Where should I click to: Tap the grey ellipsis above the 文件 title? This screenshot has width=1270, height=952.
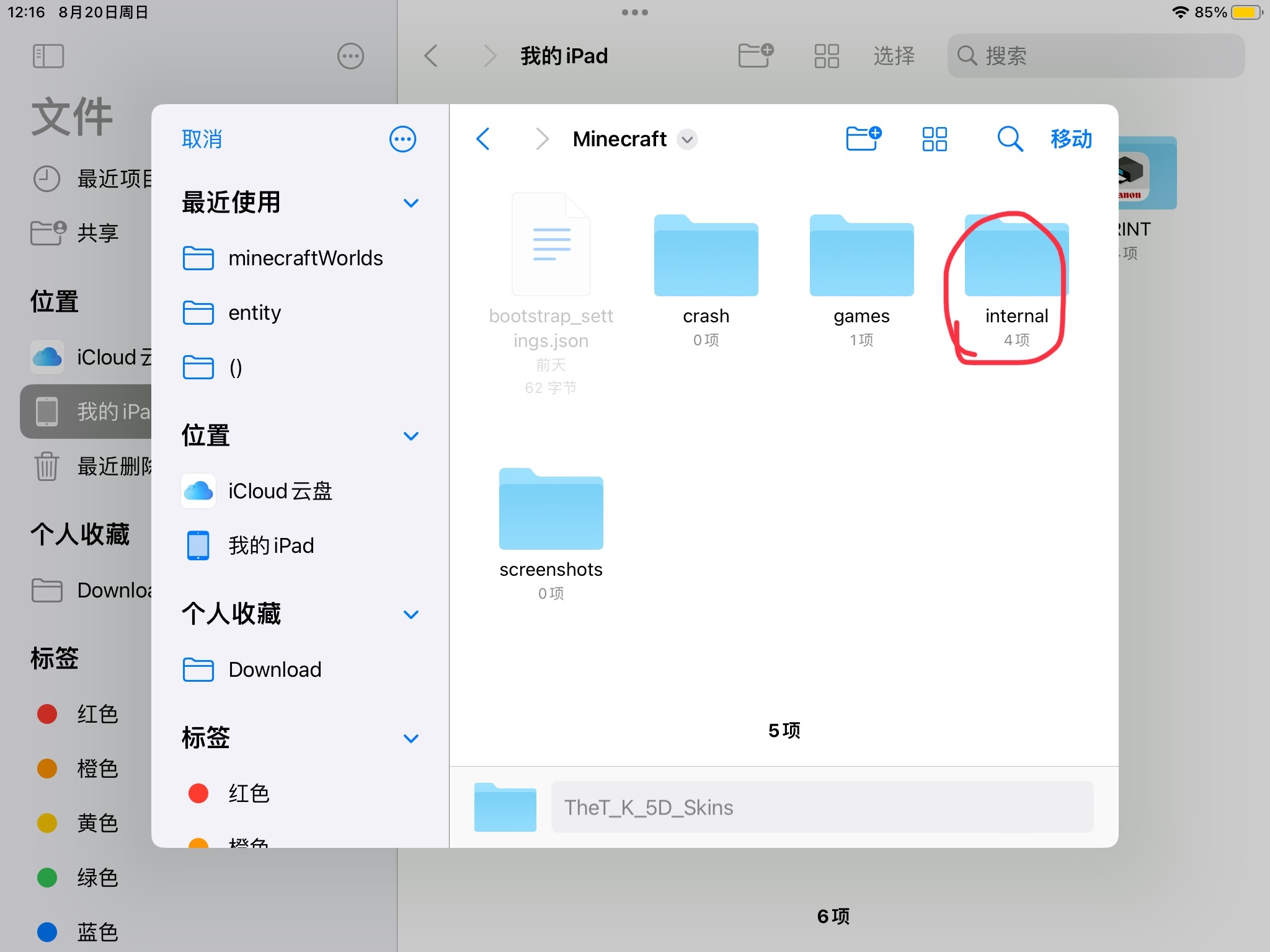(x=350, y=56)
